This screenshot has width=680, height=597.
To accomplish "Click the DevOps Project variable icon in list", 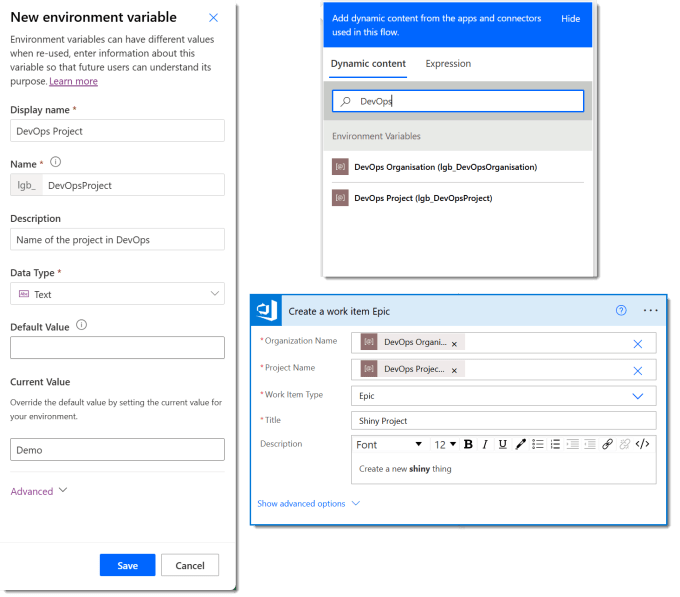I will click(x=340, y=198).
